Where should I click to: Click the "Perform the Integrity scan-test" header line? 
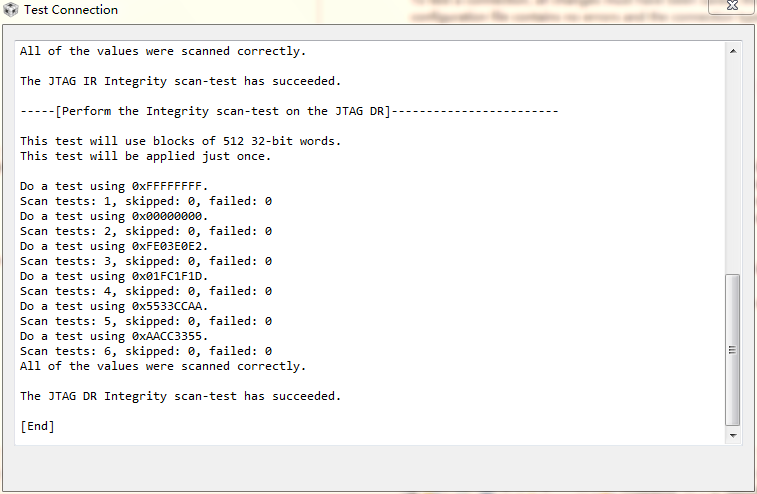(x=288, y=111)
